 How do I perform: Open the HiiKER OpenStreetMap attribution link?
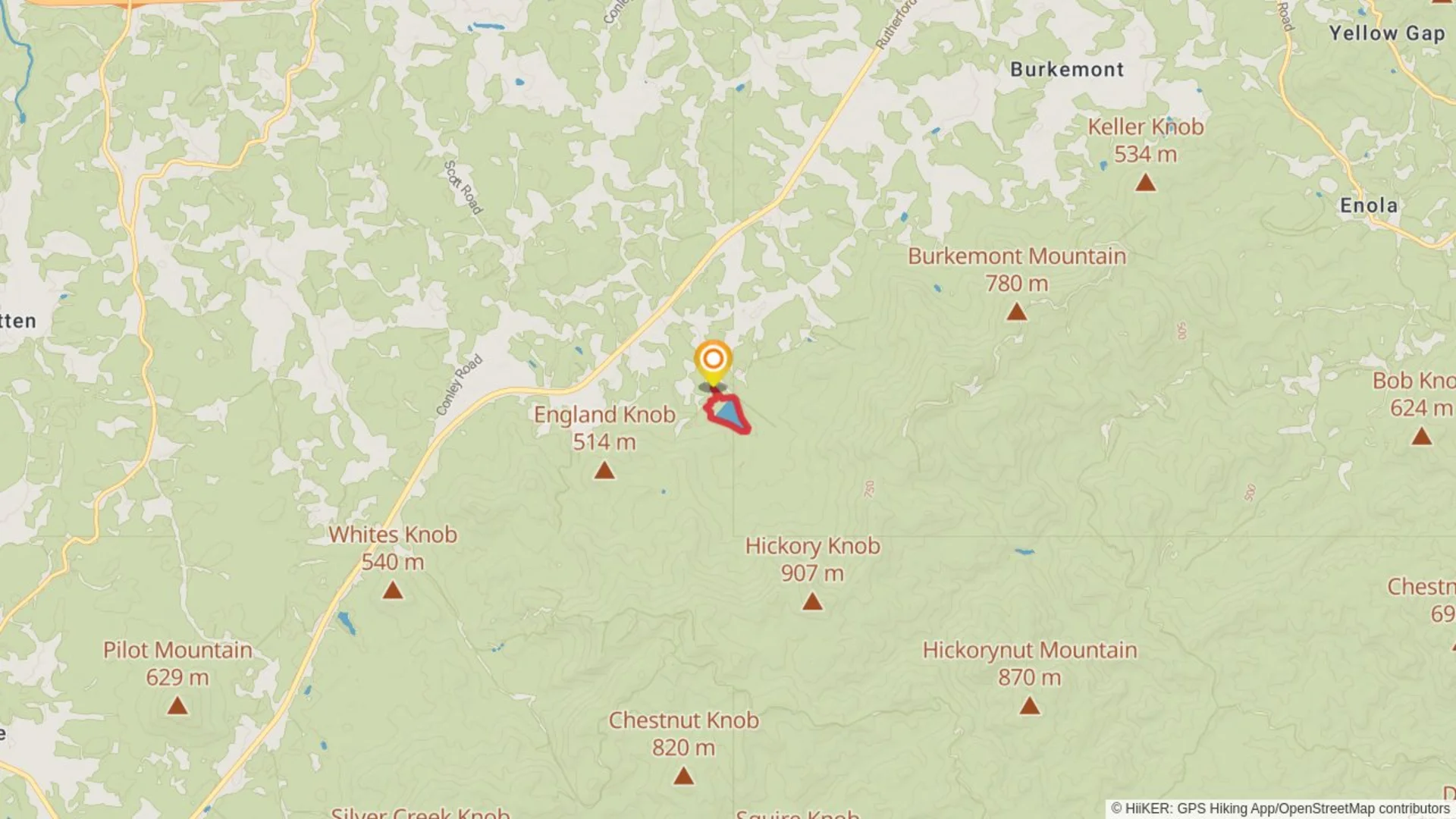(1281, 808)
